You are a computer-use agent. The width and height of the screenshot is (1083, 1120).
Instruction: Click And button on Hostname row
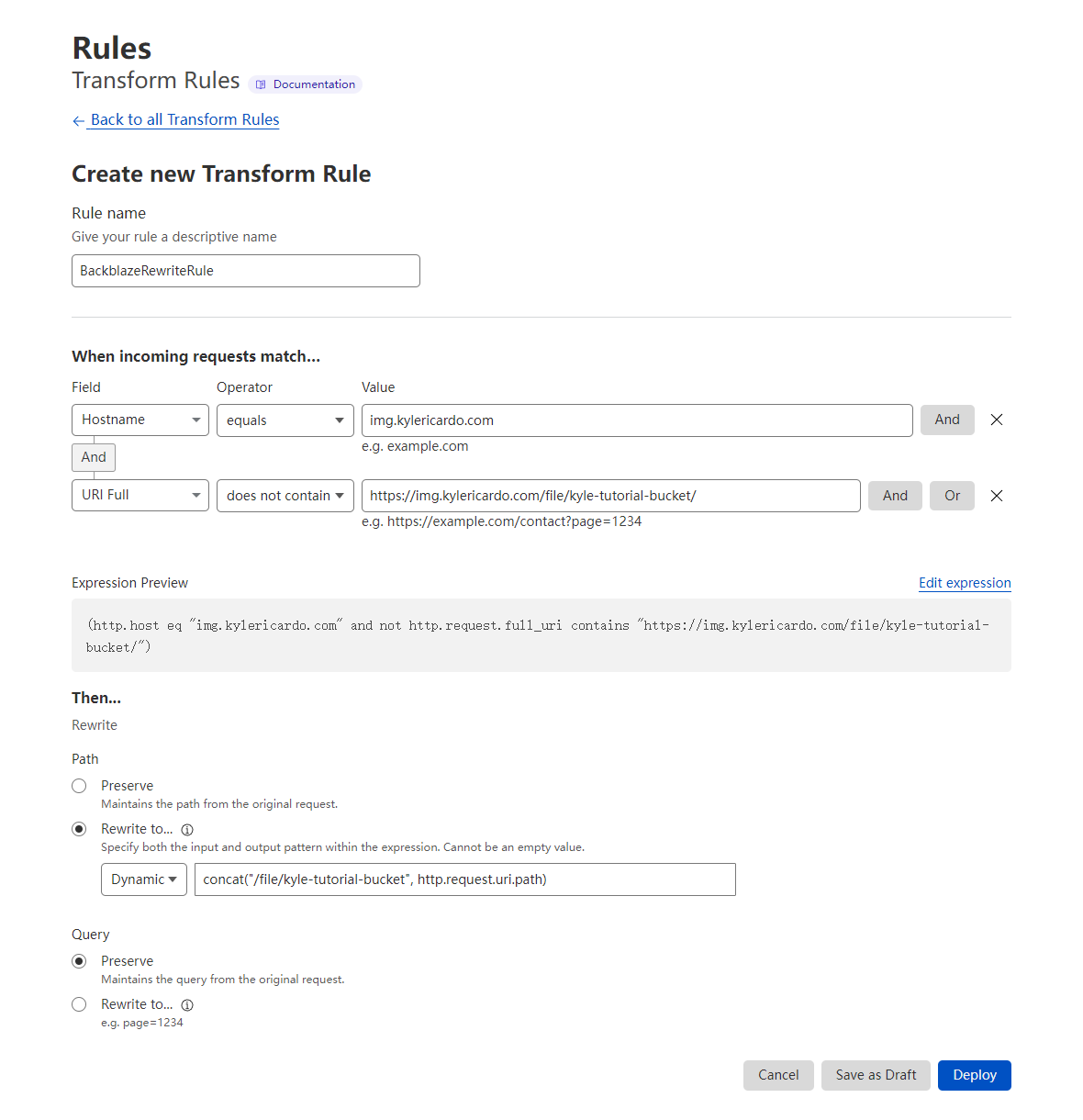click(947, 420)
